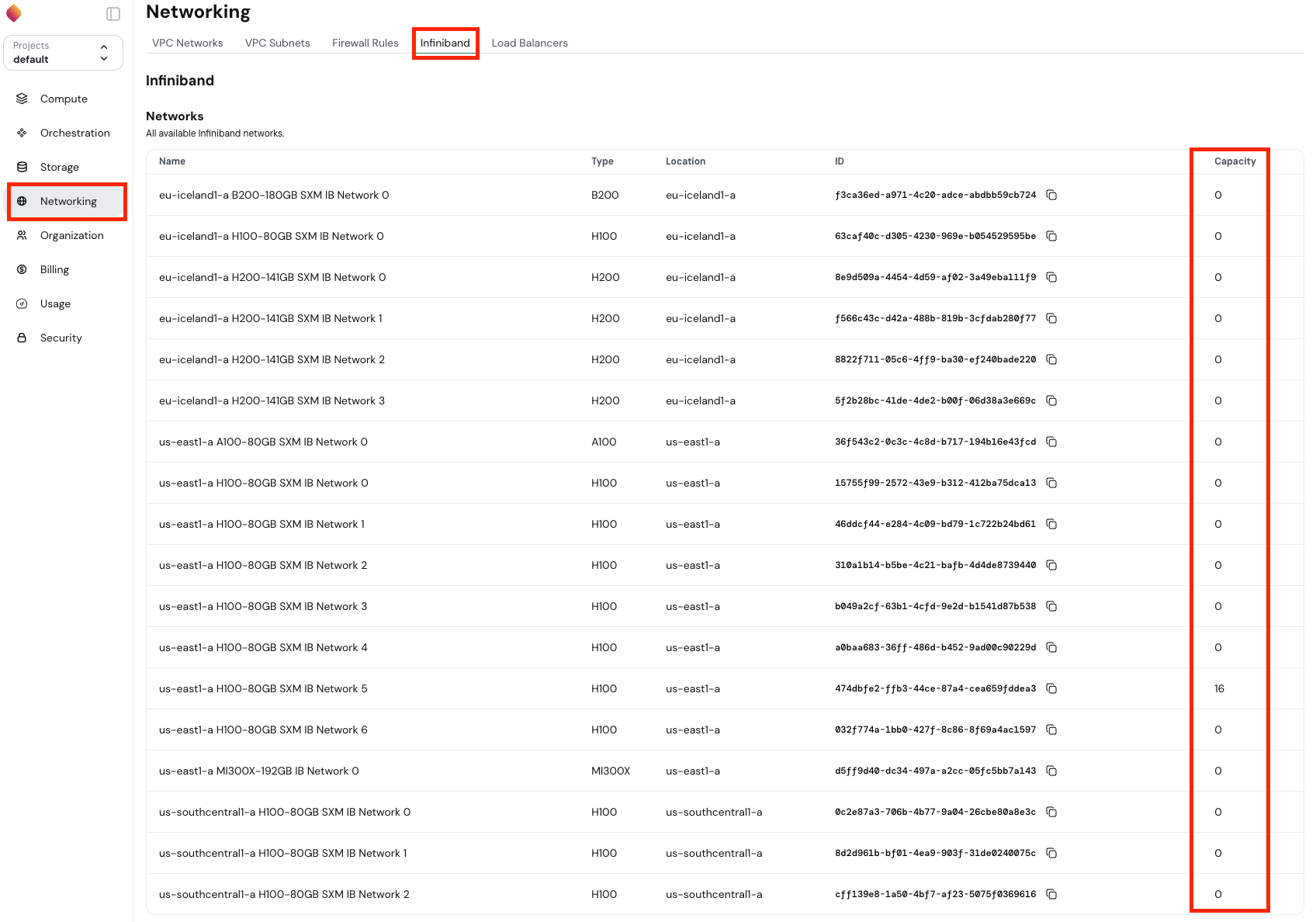Click the capacity value 16

click(1219, 688)
